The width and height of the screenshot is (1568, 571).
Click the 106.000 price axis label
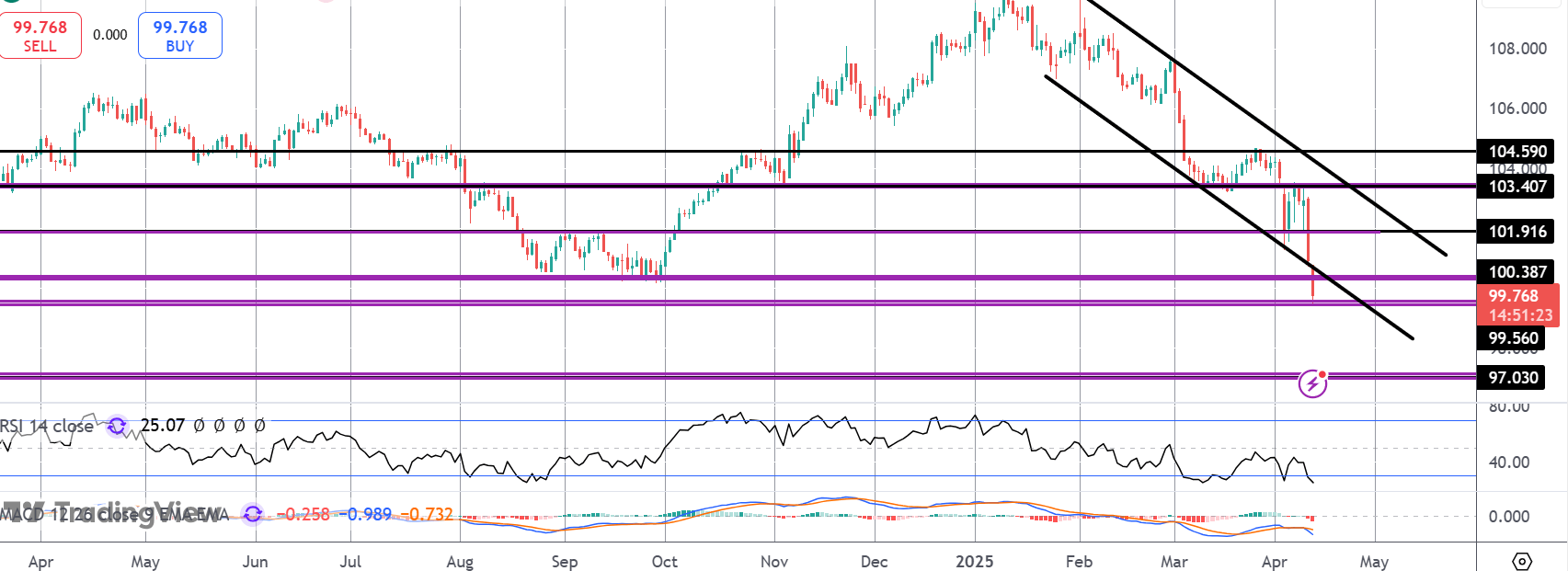1517,108
